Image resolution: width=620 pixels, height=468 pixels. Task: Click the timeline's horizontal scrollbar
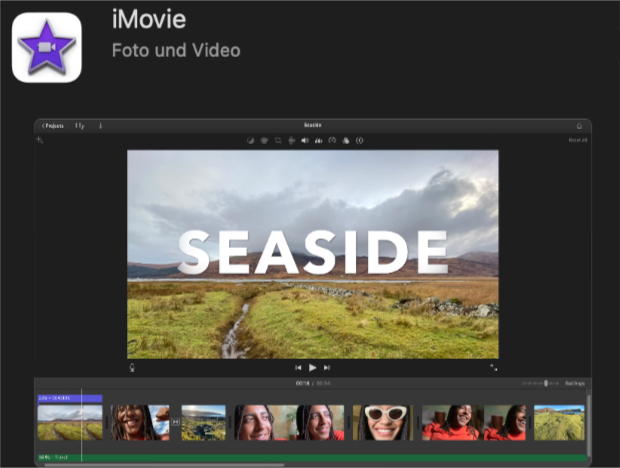(x=164, y=465)
